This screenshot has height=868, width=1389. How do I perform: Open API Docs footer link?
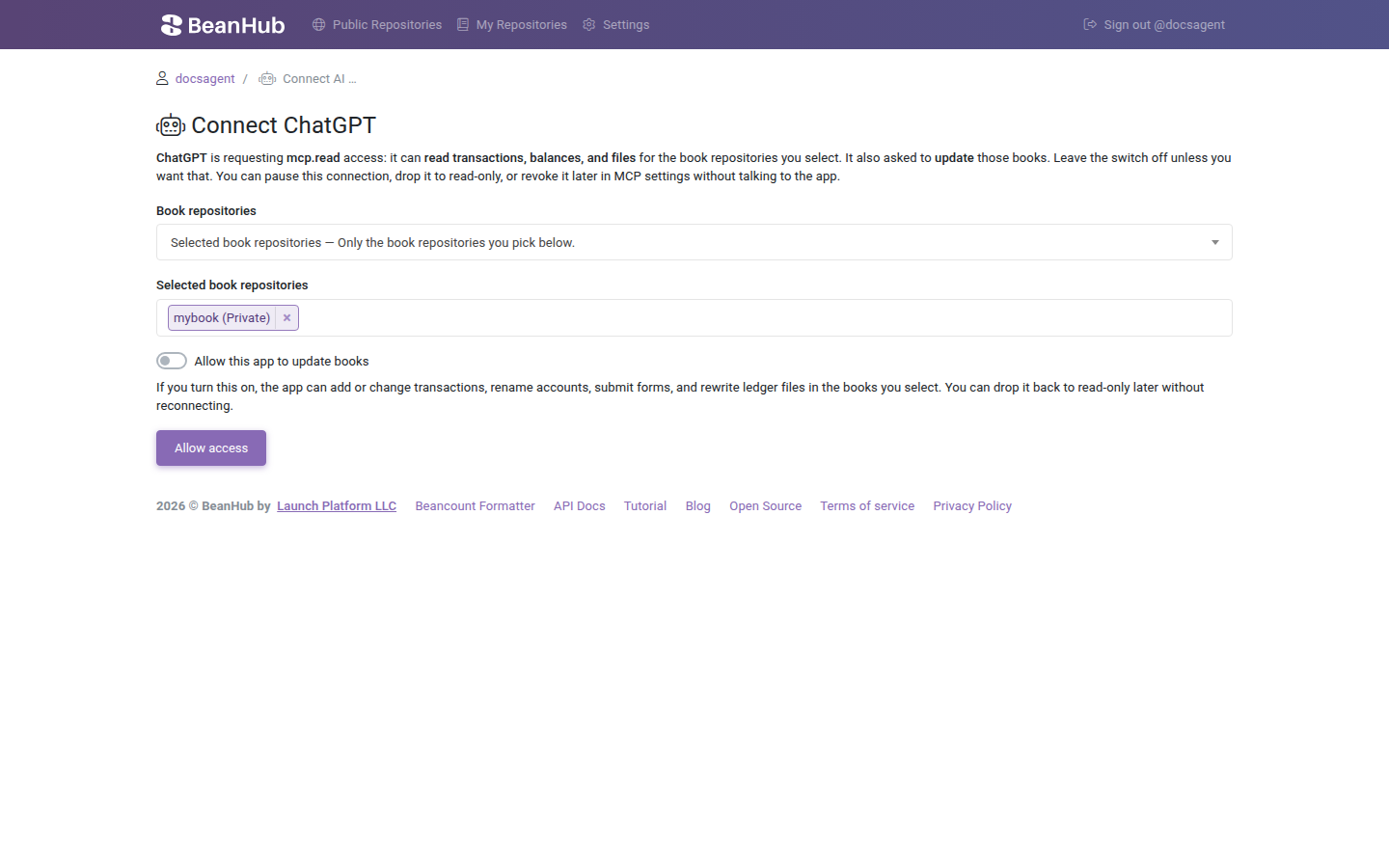[580, 506]
